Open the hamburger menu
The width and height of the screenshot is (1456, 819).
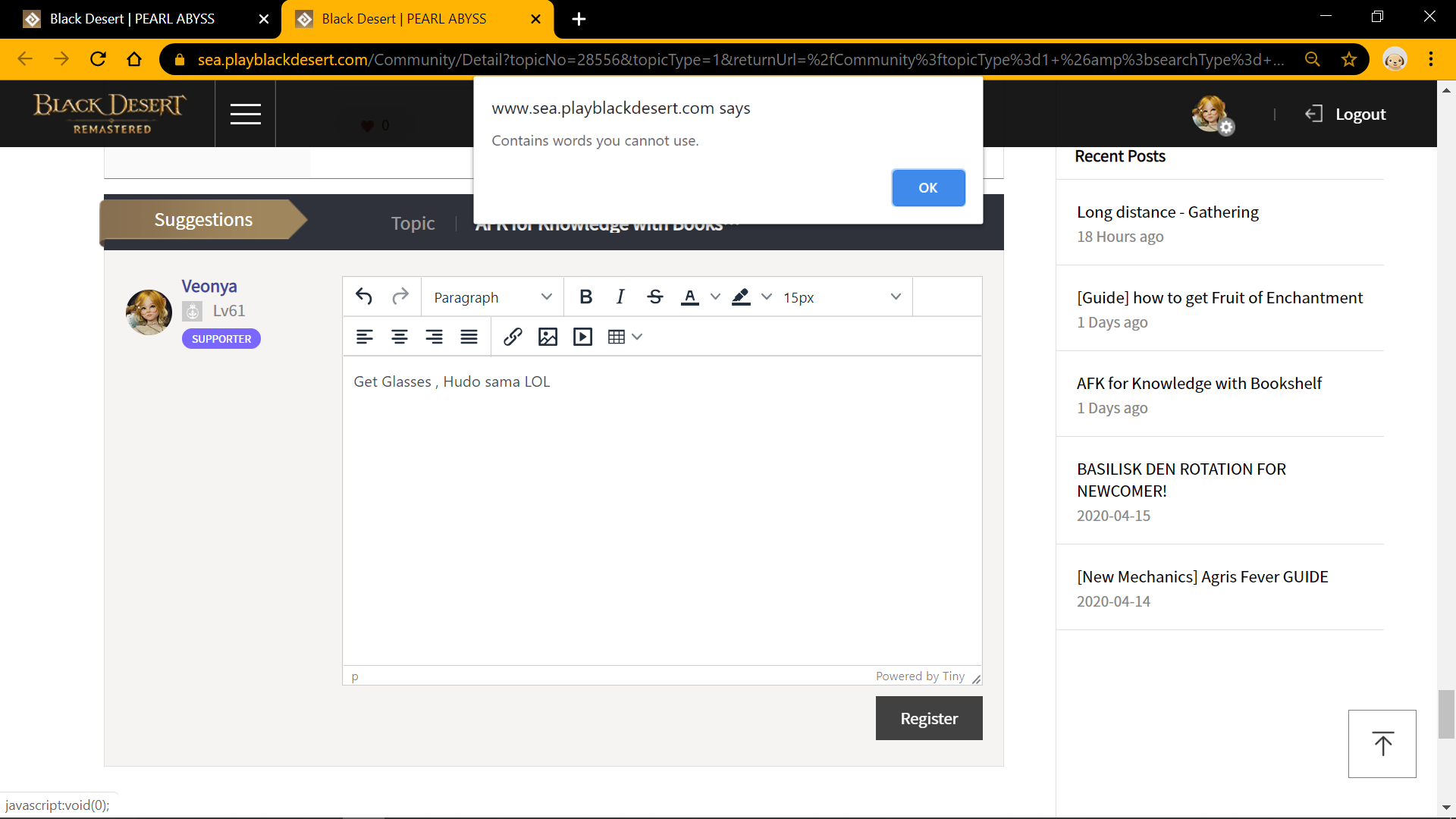[245, 114]
